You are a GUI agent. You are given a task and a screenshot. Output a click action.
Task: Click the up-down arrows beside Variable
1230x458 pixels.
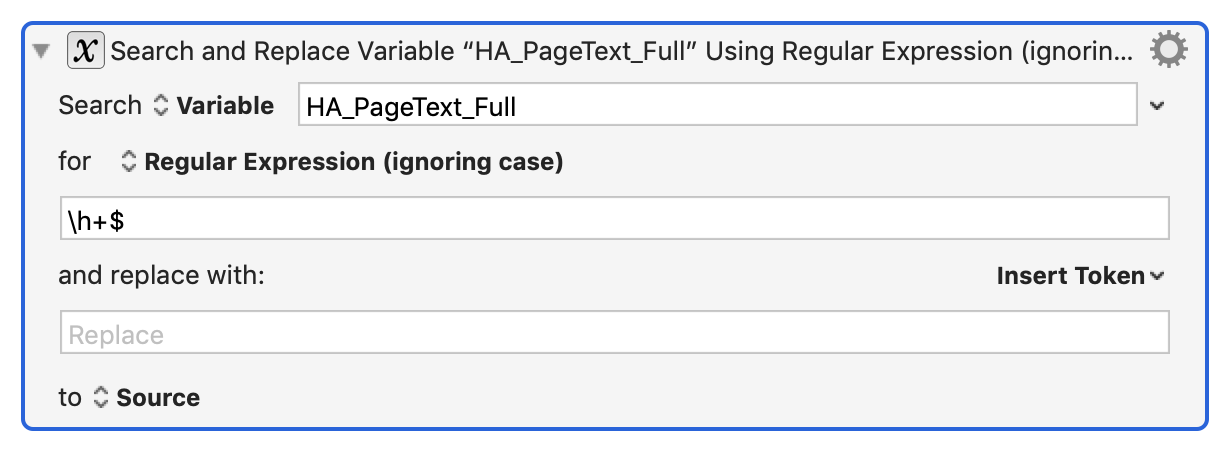coord(161,105)
